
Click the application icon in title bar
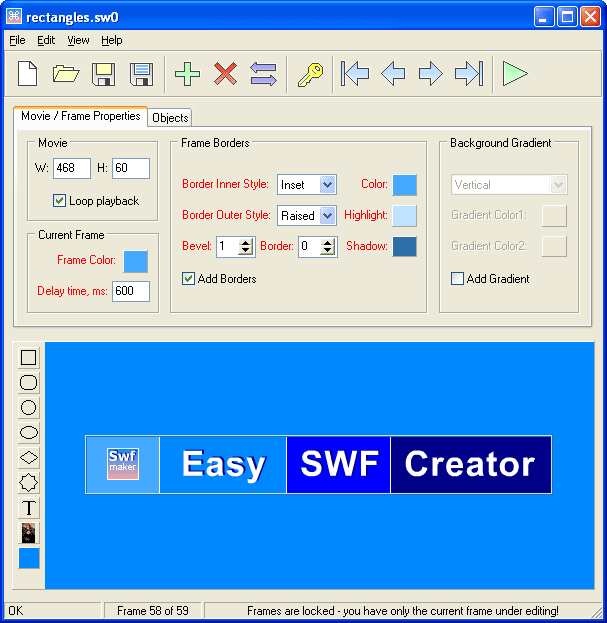(14, 17)
